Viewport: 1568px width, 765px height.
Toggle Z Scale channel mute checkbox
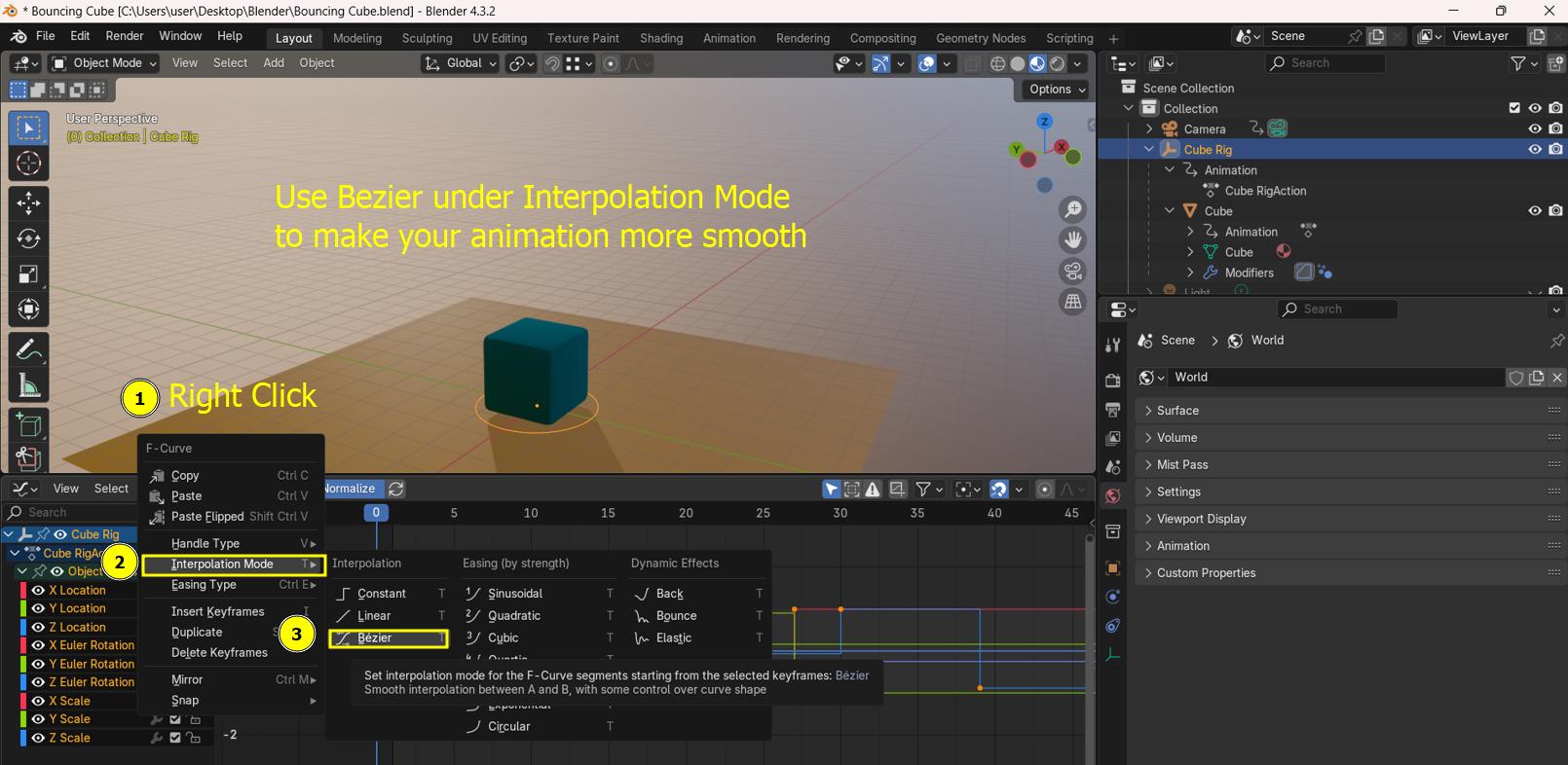point(175,738)
